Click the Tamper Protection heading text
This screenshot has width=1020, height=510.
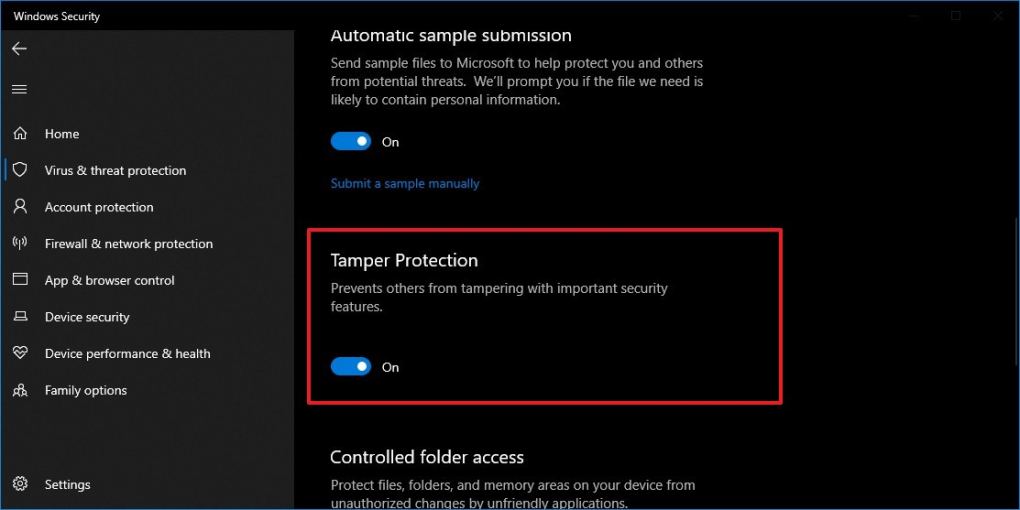coord(404,260)
